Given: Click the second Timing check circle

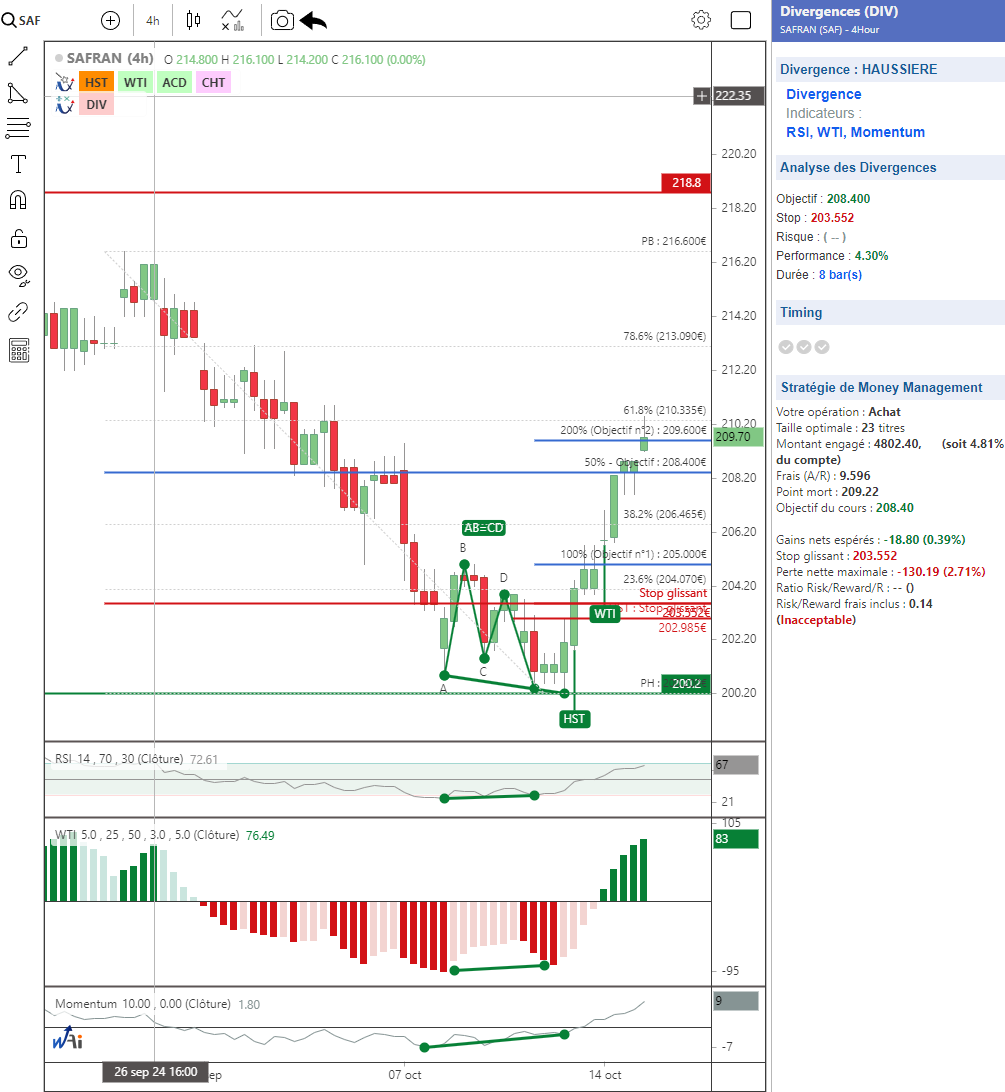Looking at the screenshot, I should click(x=804, y=347).
